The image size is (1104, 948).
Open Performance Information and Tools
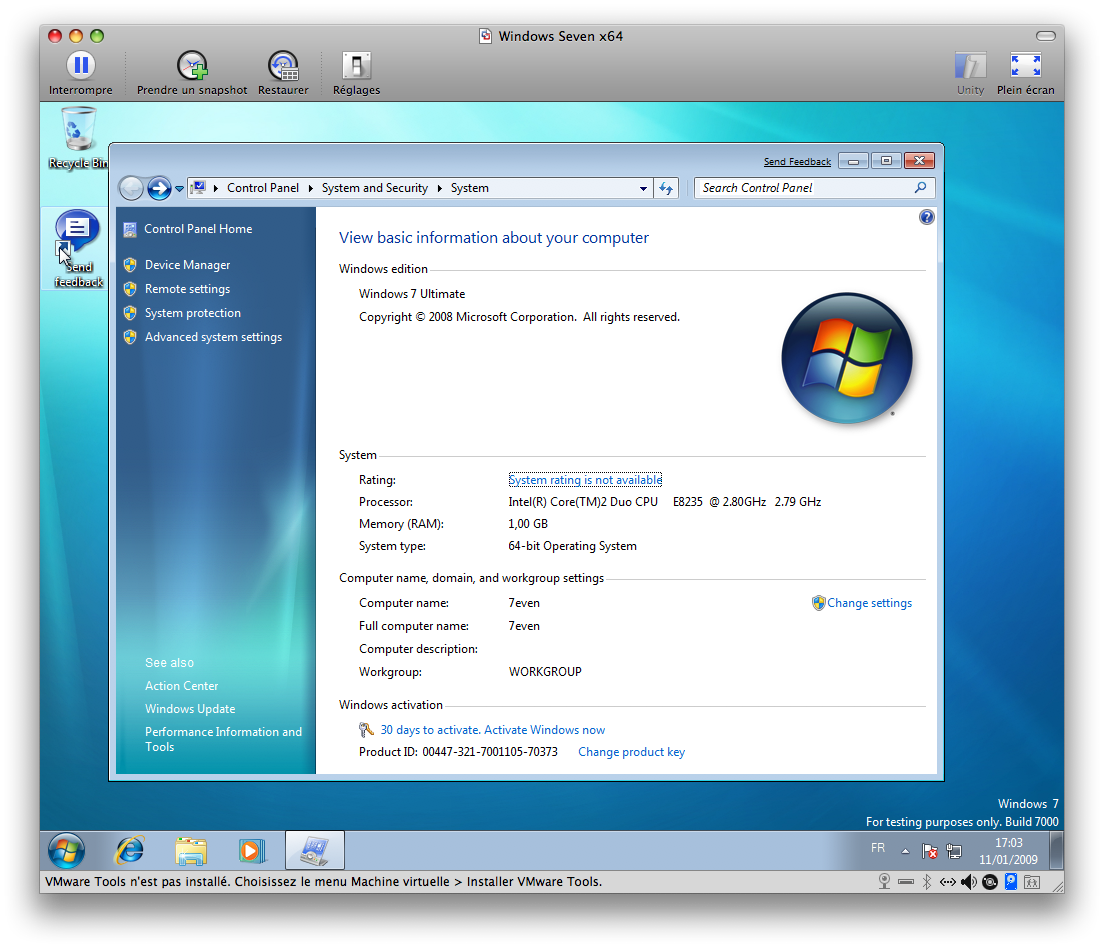pos(223,740)
